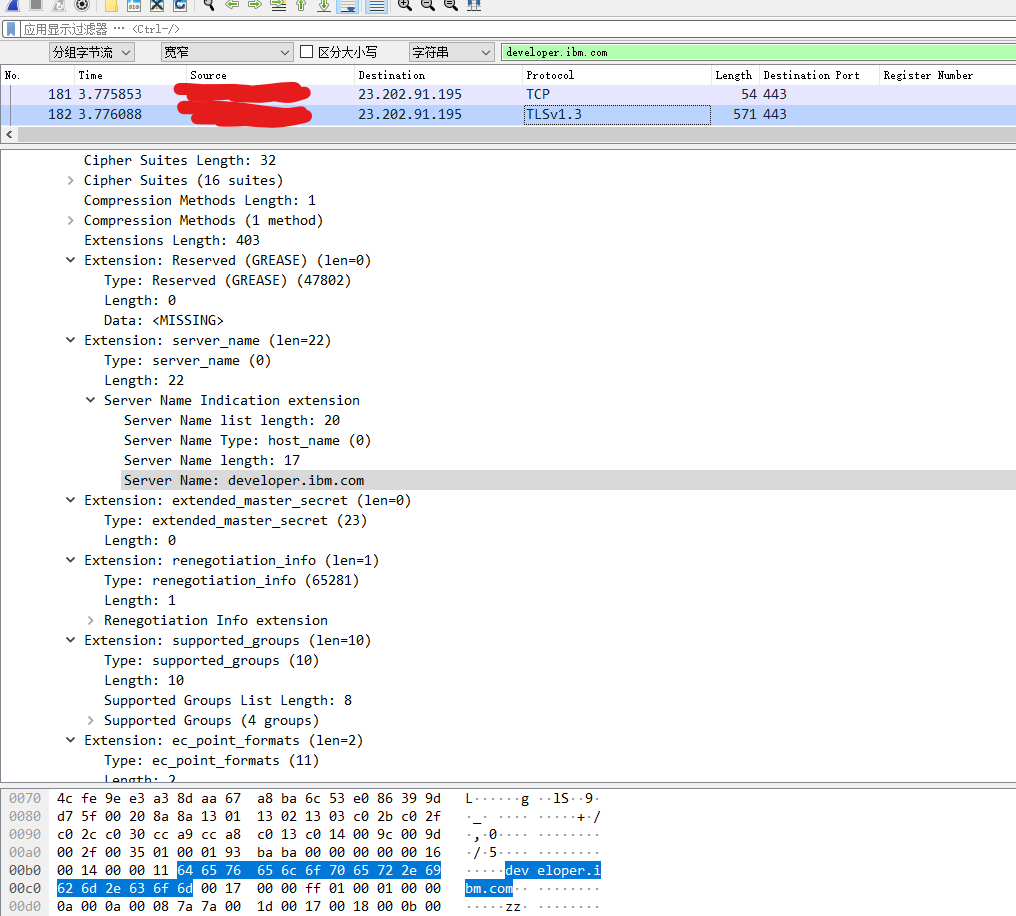Open the 字符串 search type dropdown
Screen dimensions: 1016x916
pos(452,52)
